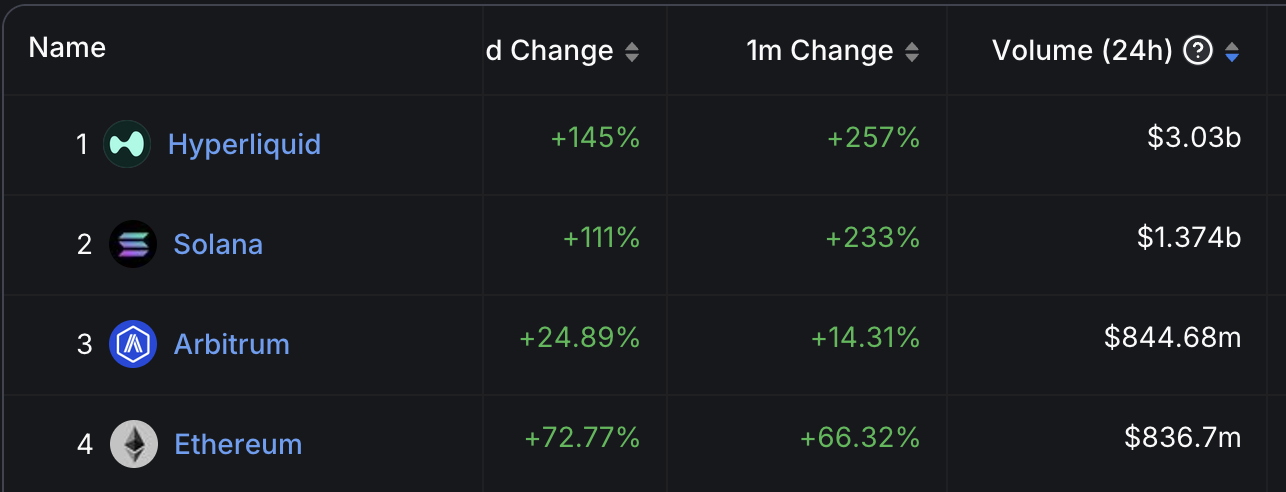Viewport: 1286px width, 492px height.
Task: Sort by the 1m Change arrows
Action: pyautogui.click(x=911, y=51)
